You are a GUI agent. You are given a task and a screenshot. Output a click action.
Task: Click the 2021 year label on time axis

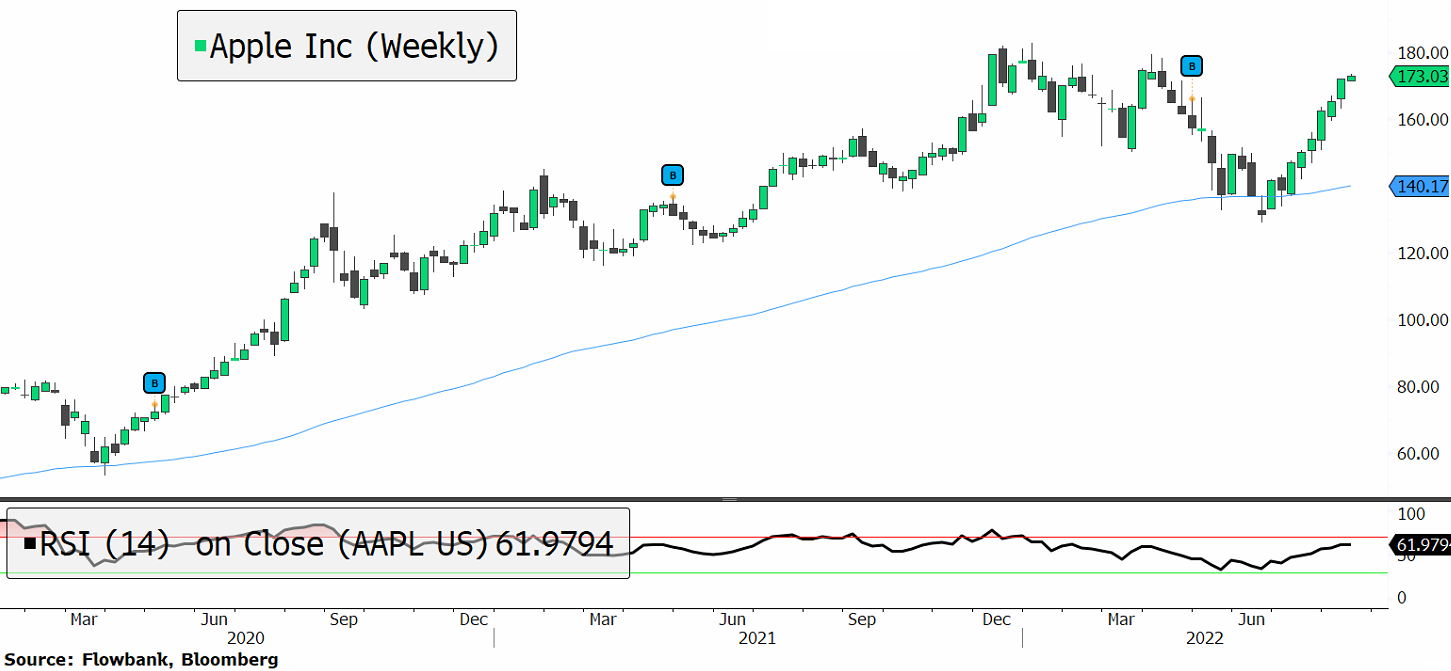[x=756, y=638]
